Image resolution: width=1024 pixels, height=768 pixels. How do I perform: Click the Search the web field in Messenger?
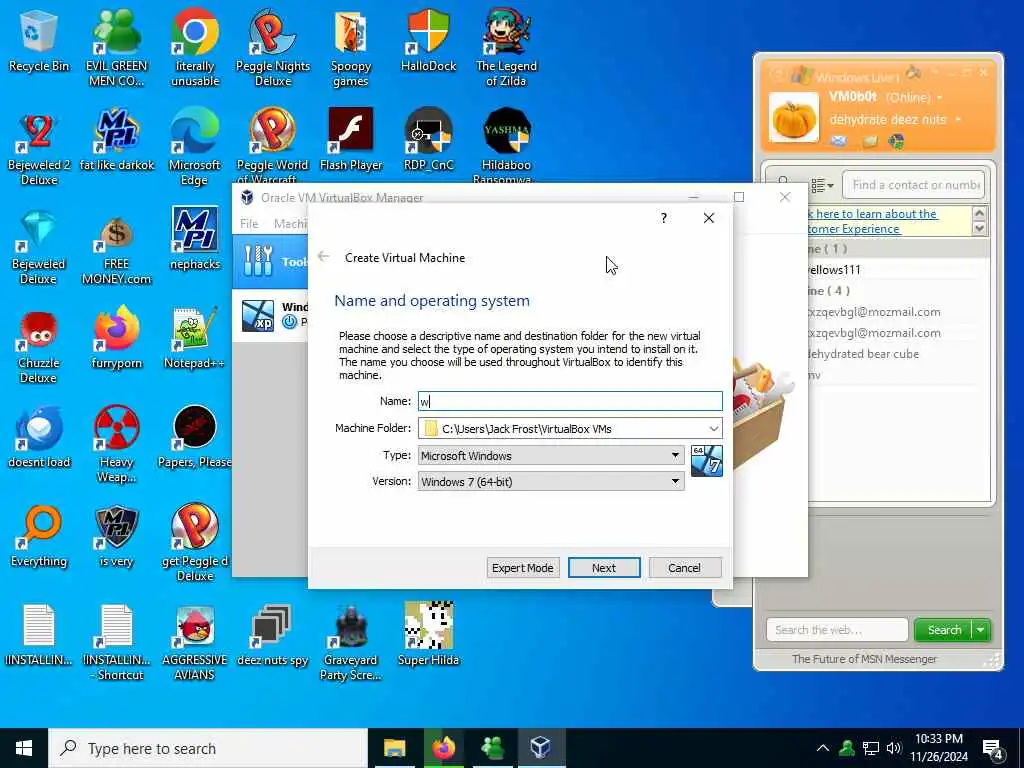pyautogui.click(x=837, y=630)
